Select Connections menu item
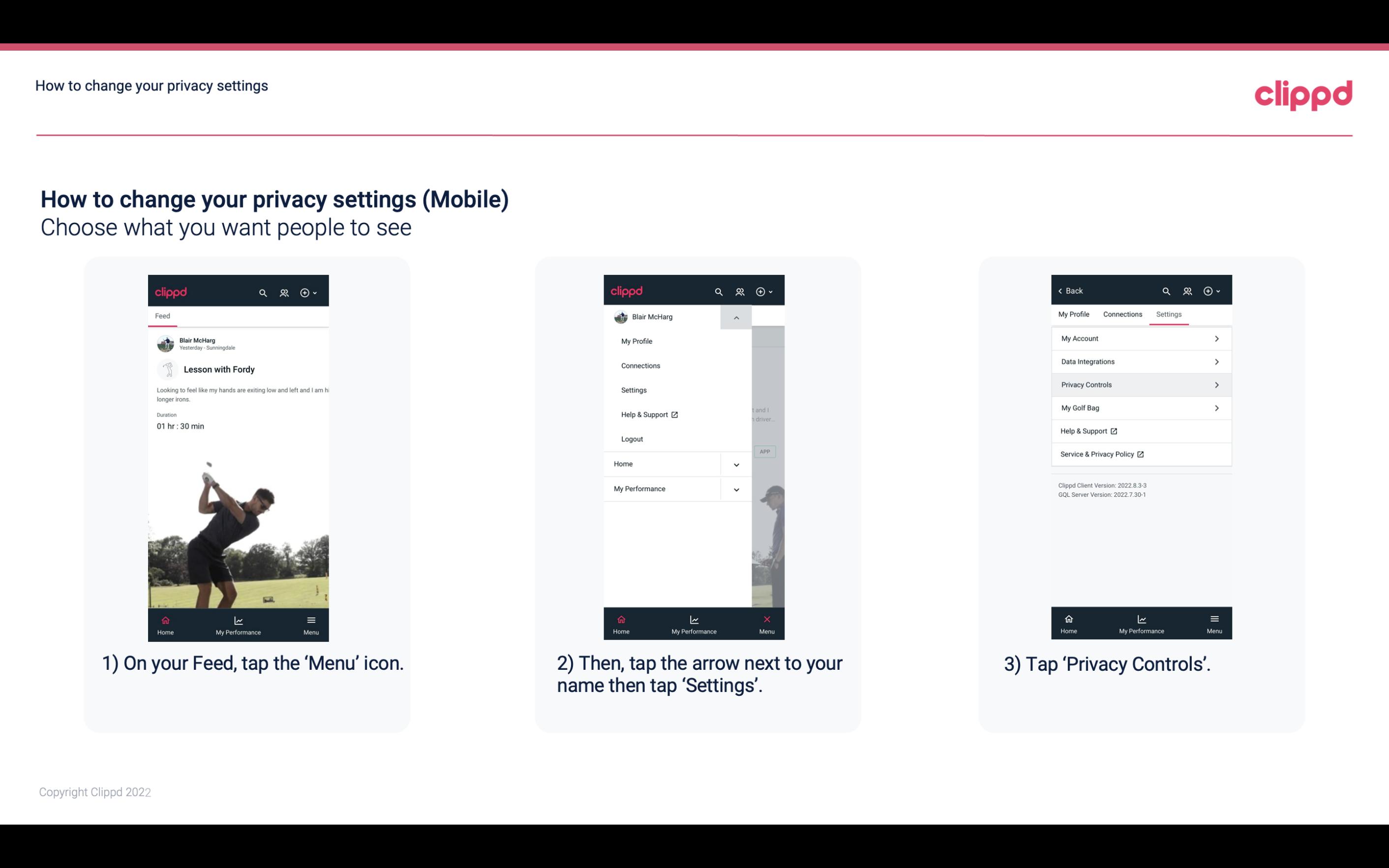The height and width of the screenshot is (868, 1389). [x=640, y=365]
